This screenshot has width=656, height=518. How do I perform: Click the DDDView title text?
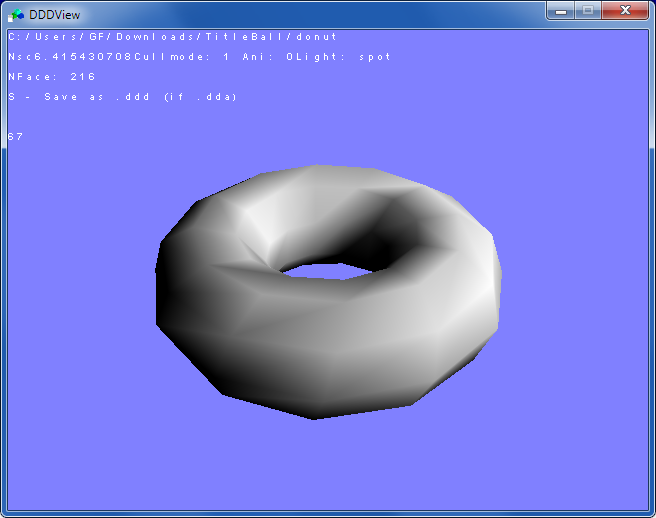[x=54, y=15]
